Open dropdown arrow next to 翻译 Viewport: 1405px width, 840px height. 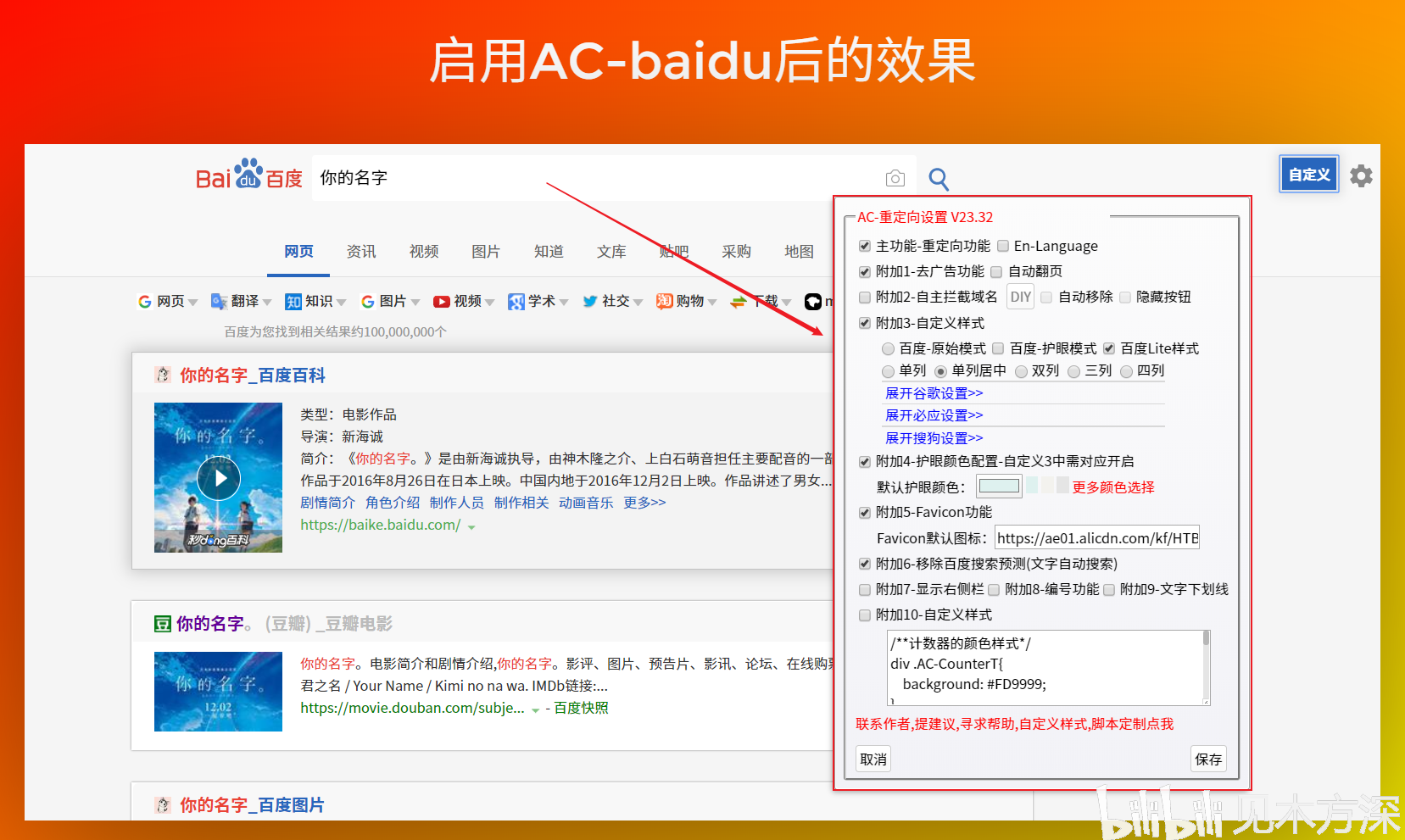pyautogui.click(x=267, y=303)
